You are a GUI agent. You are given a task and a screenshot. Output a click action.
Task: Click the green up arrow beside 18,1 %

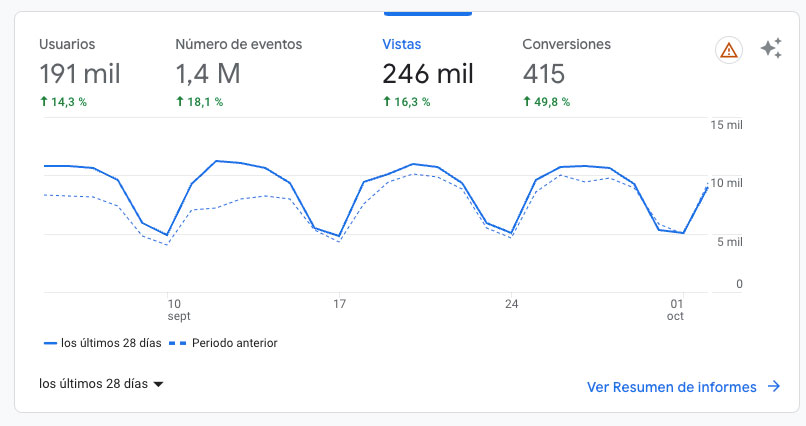[180, 102]
